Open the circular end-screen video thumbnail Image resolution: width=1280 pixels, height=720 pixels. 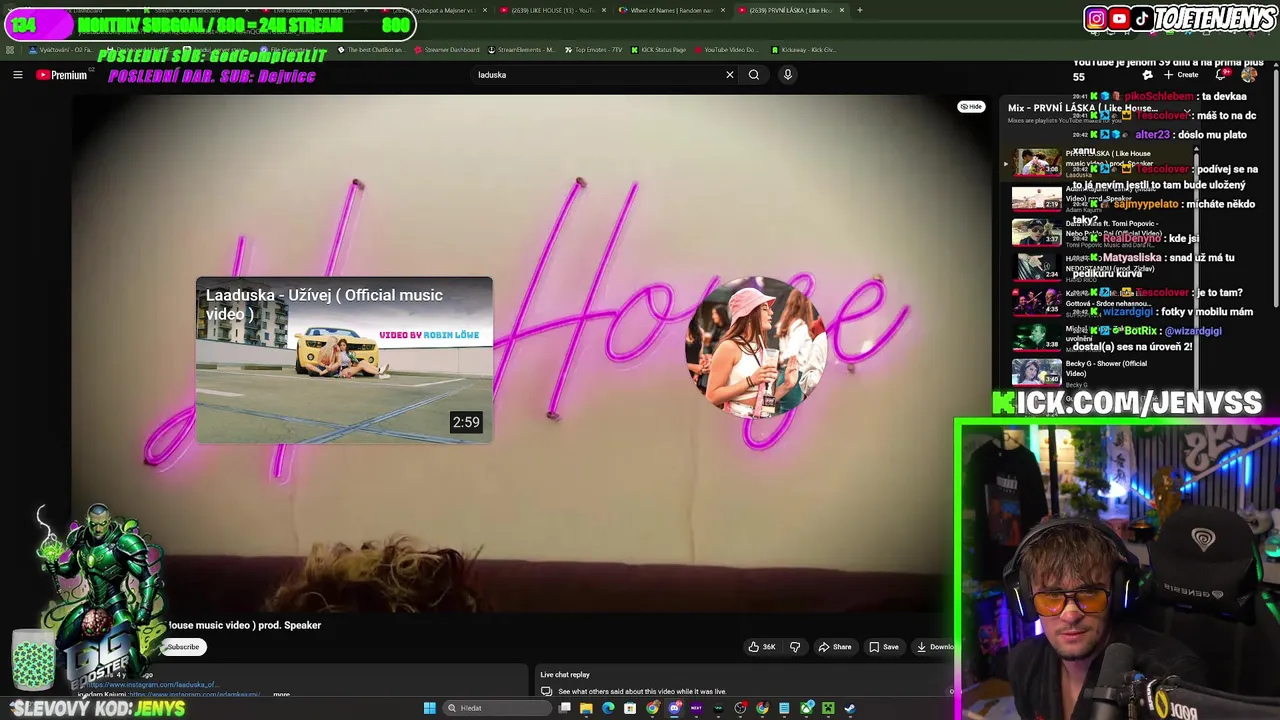point(756,348)
